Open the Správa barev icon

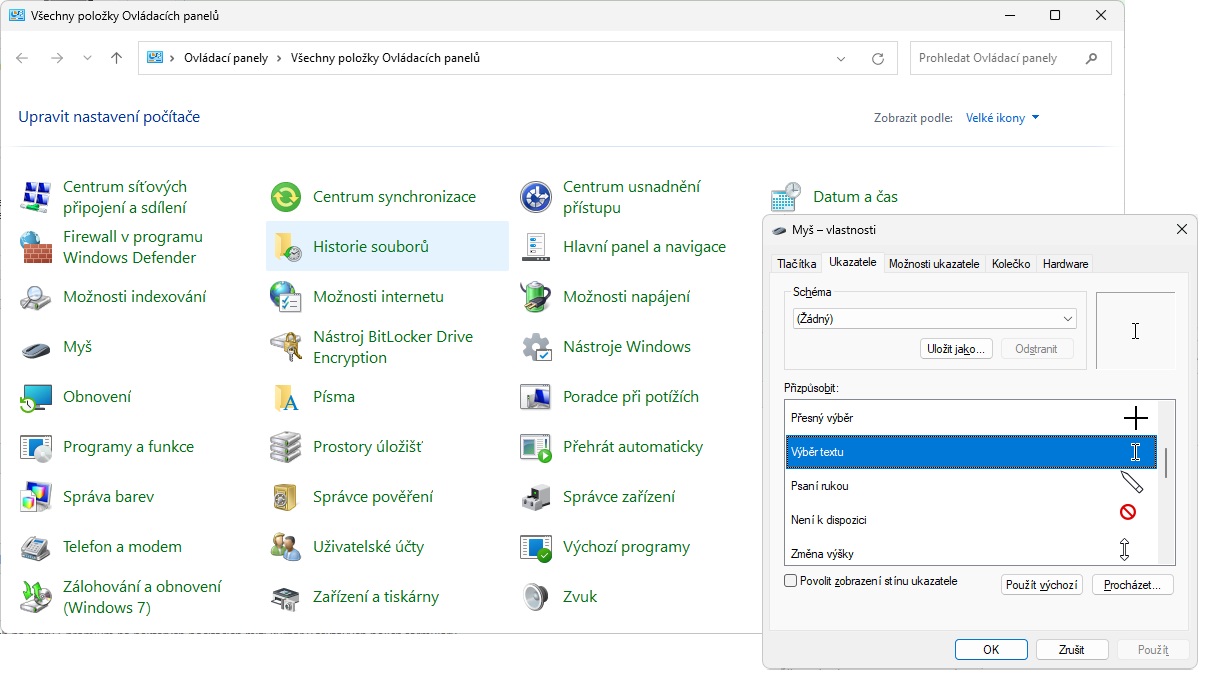pyautogui.click(x=36, y=497)
